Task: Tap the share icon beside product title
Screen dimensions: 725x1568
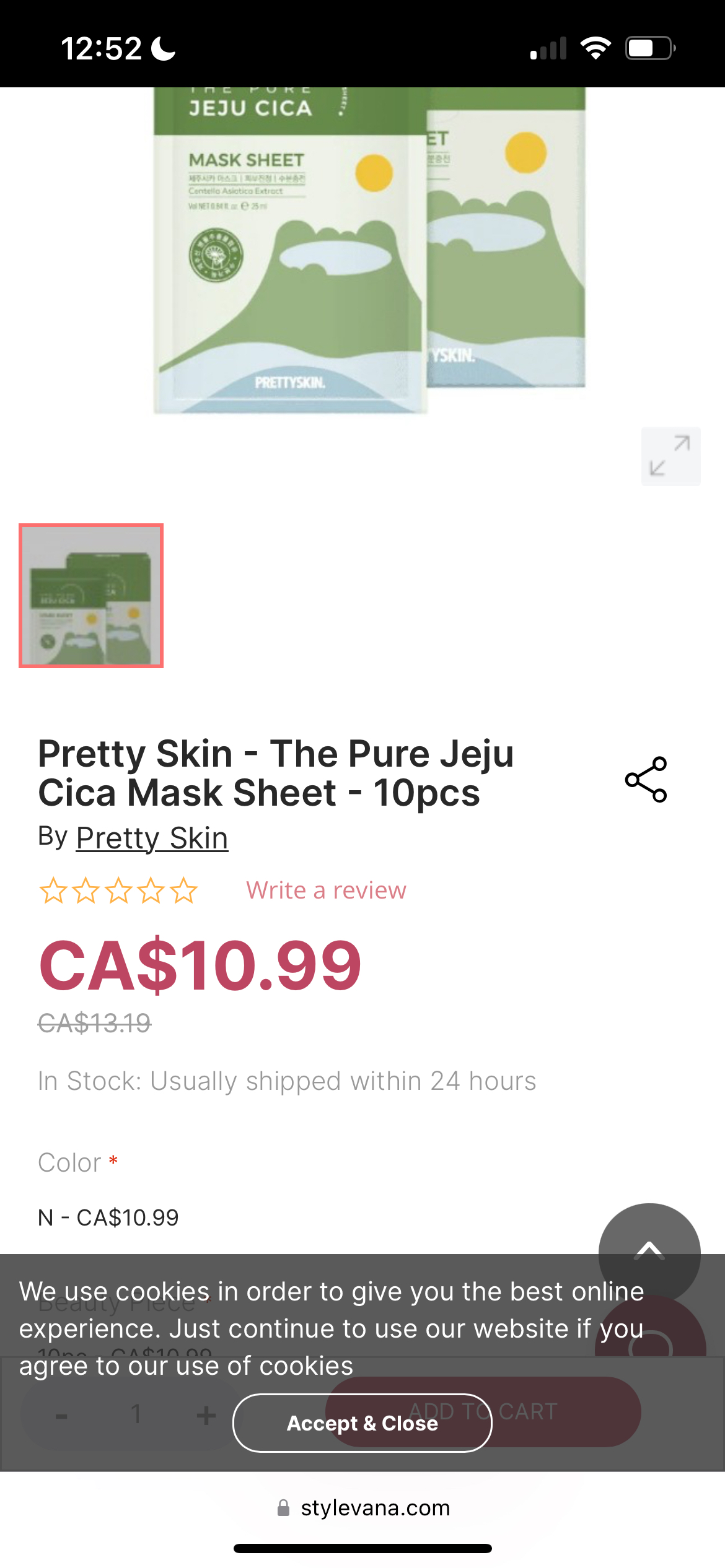Action: tap(646, 780)
